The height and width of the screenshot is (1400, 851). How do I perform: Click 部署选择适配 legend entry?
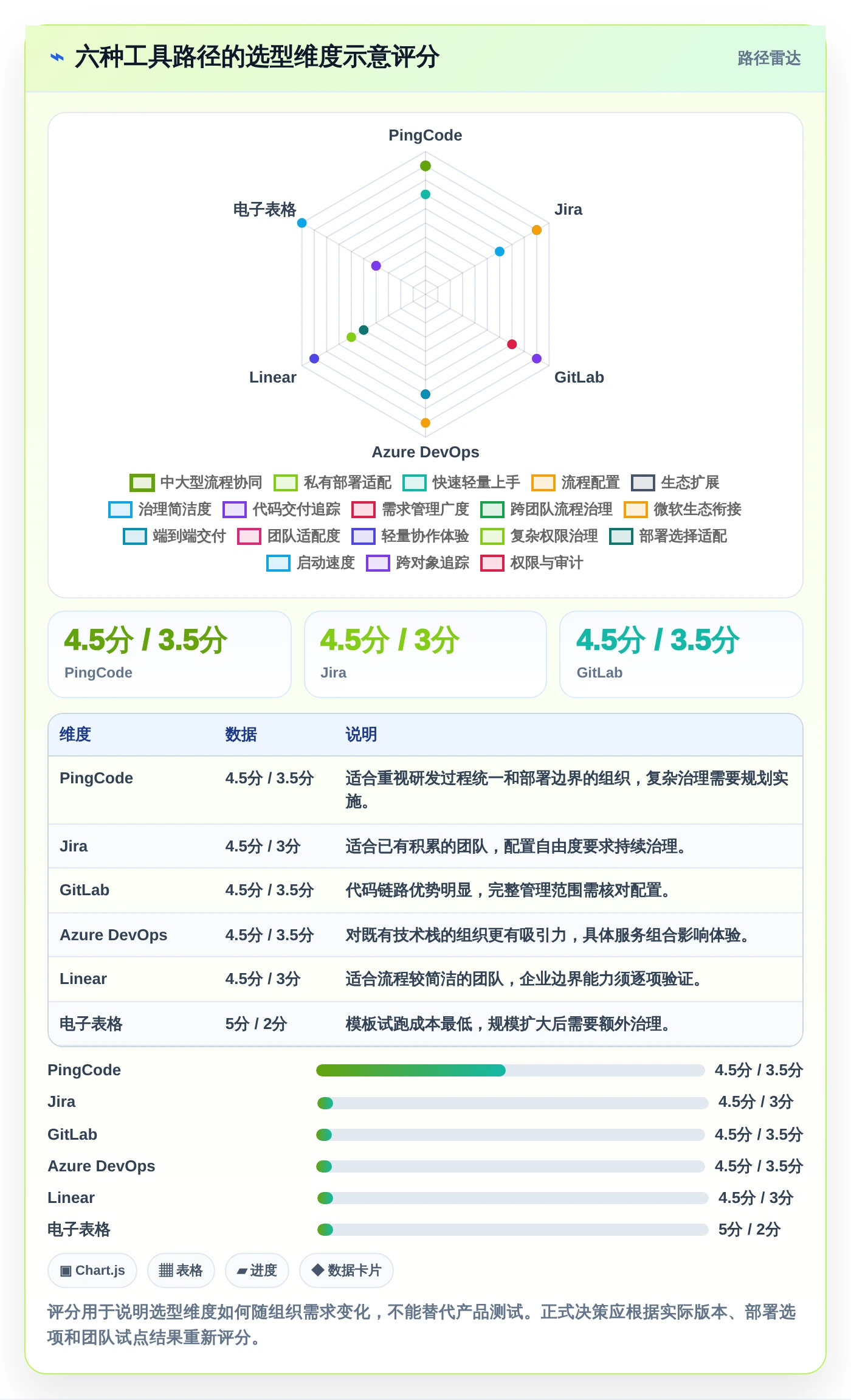tap(668, 536)
